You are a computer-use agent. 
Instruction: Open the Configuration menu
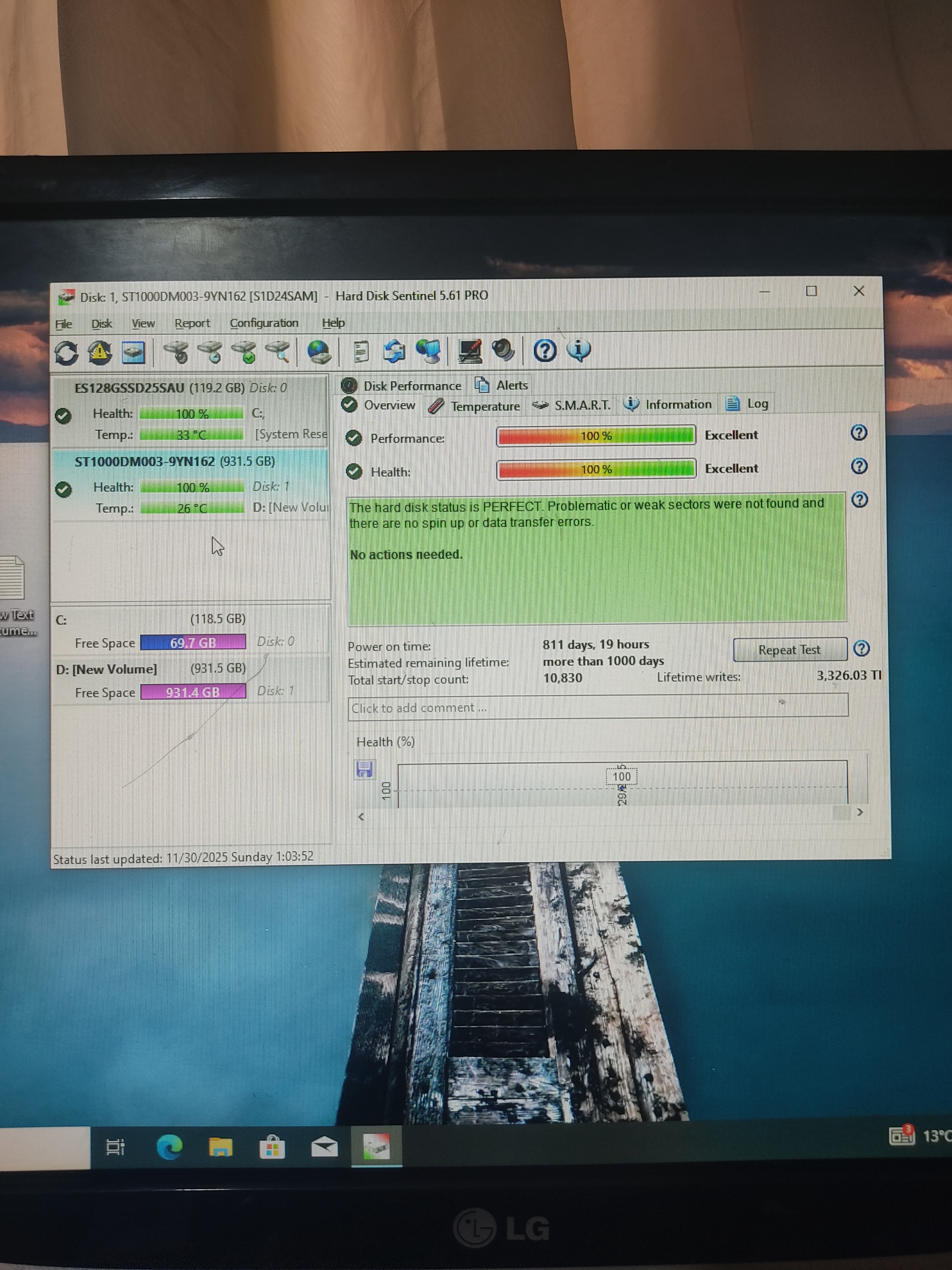(264, 323)
